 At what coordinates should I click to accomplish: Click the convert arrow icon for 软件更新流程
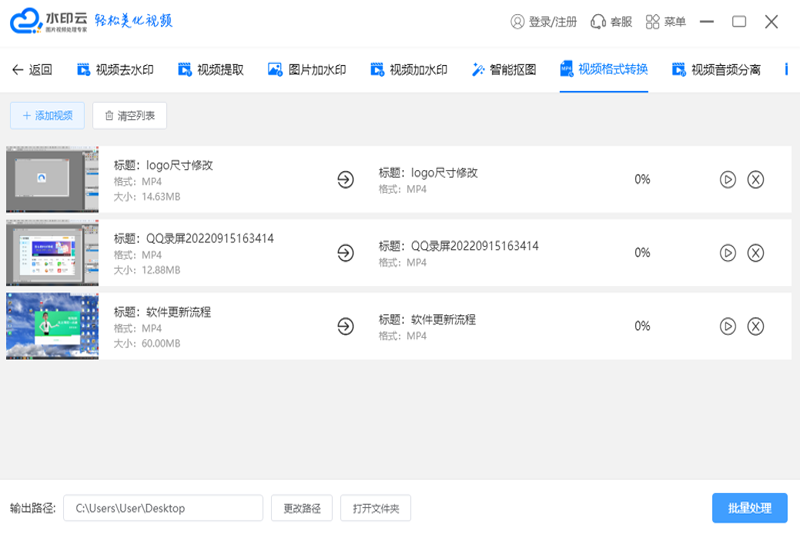click(345, 326)
